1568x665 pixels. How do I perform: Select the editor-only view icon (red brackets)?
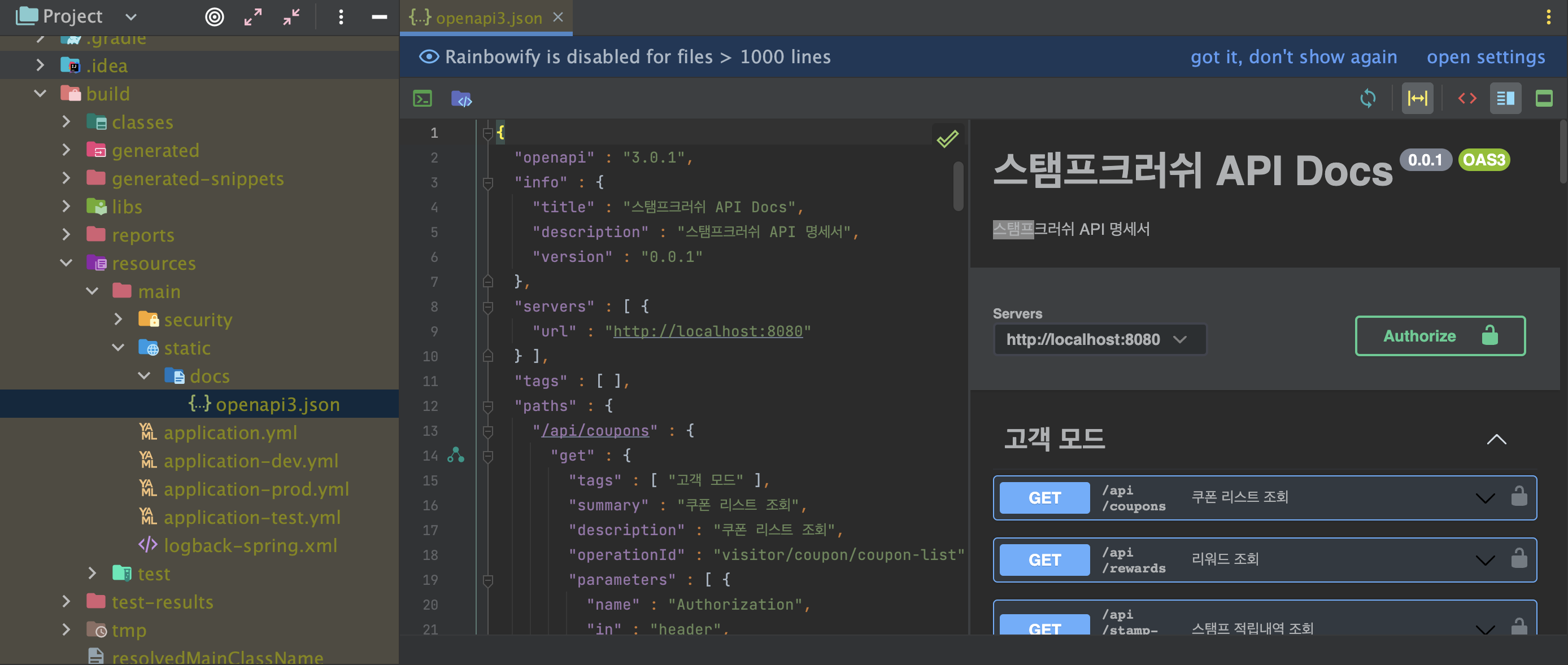pos(1466,98)
